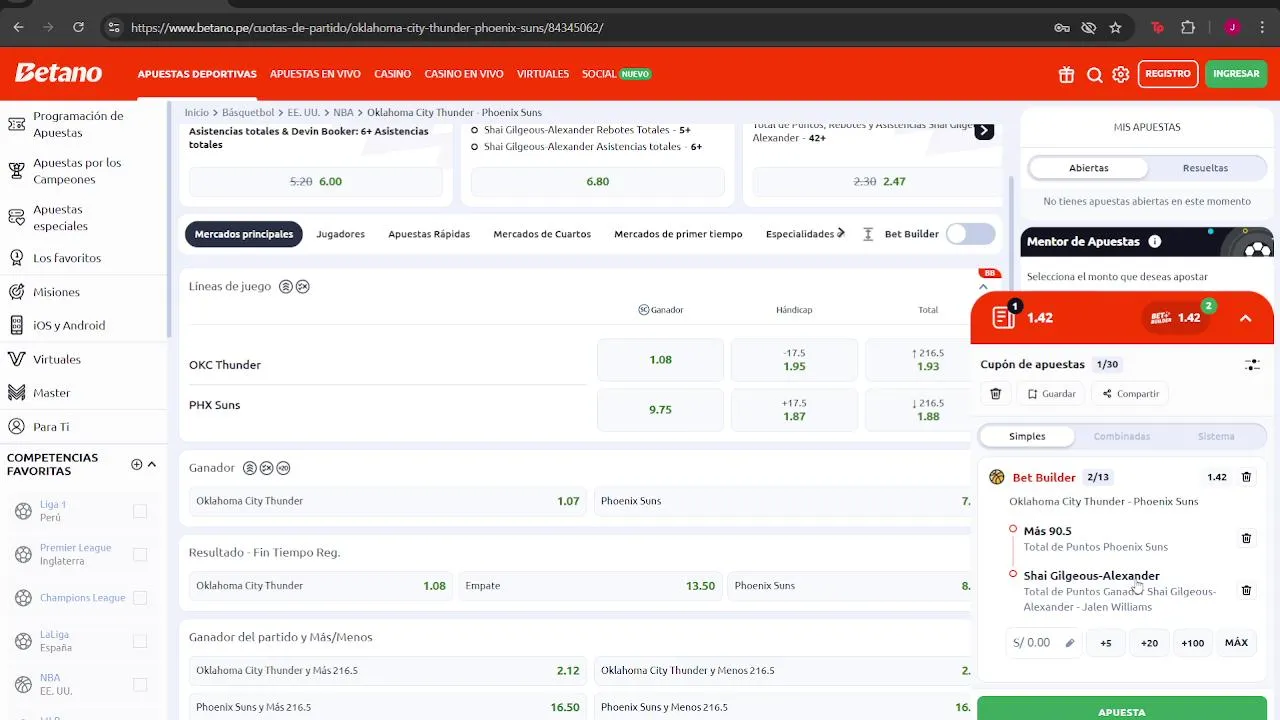Click the Master sidebar icon

(16, 393)
